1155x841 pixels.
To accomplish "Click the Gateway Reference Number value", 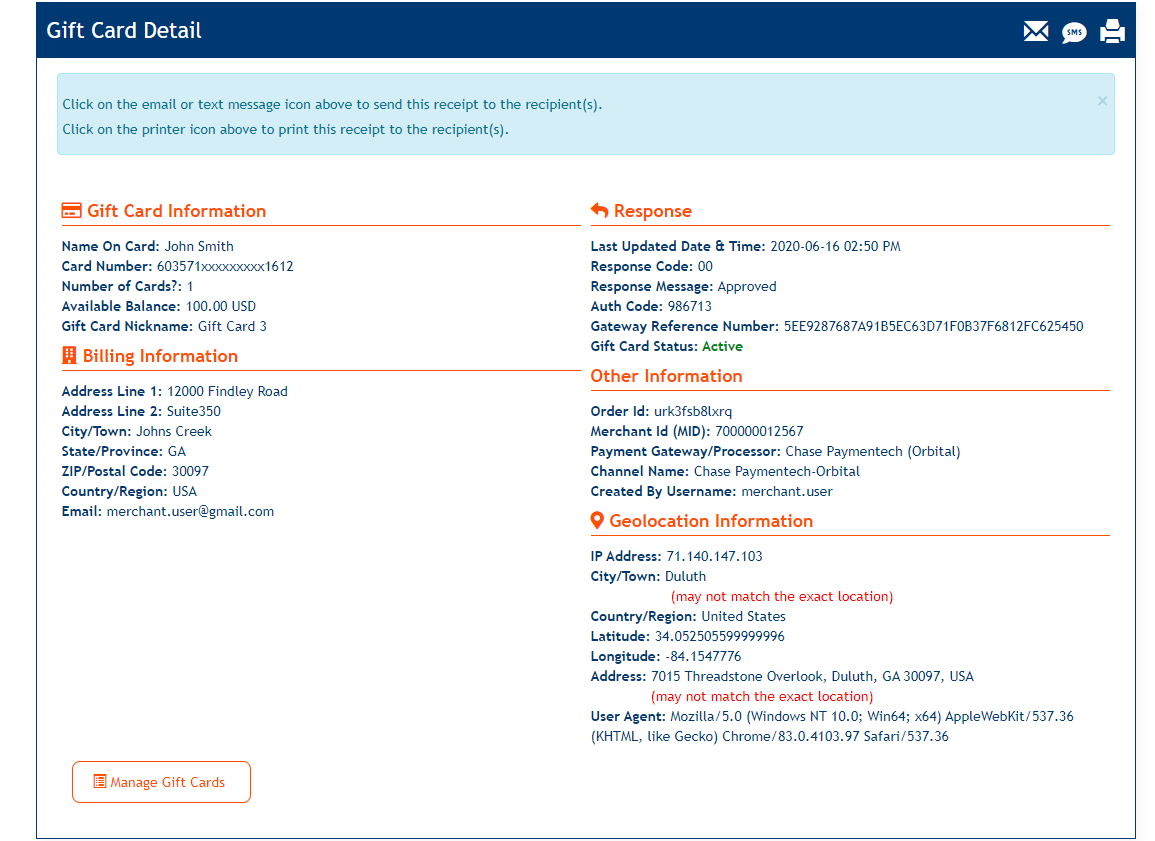I will (x=932, y=326).
